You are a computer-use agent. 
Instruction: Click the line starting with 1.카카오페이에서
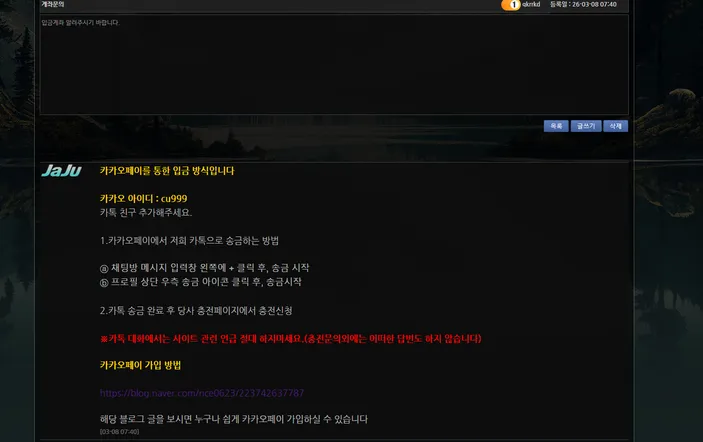[x=189, y=241]
